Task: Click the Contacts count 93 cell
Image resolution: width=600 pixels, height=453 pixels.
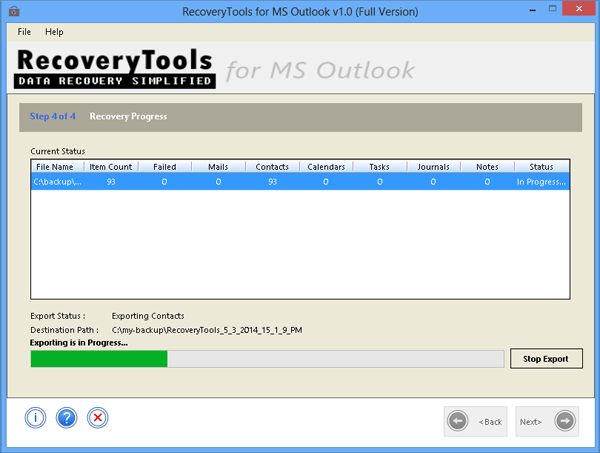Action: pyautogui.click(x=272, y=182)
